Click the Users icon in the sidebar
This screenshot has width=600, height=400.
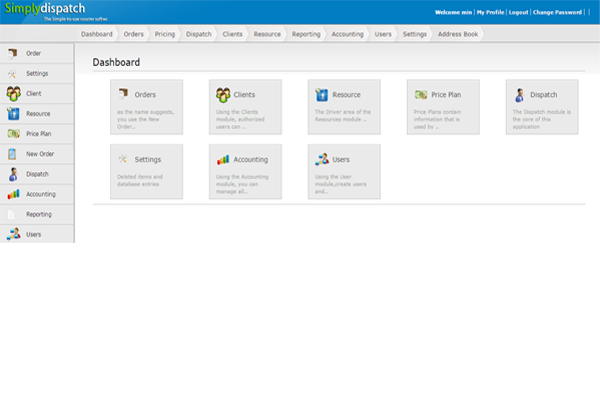pyautogui.click(x=14, y=234)
